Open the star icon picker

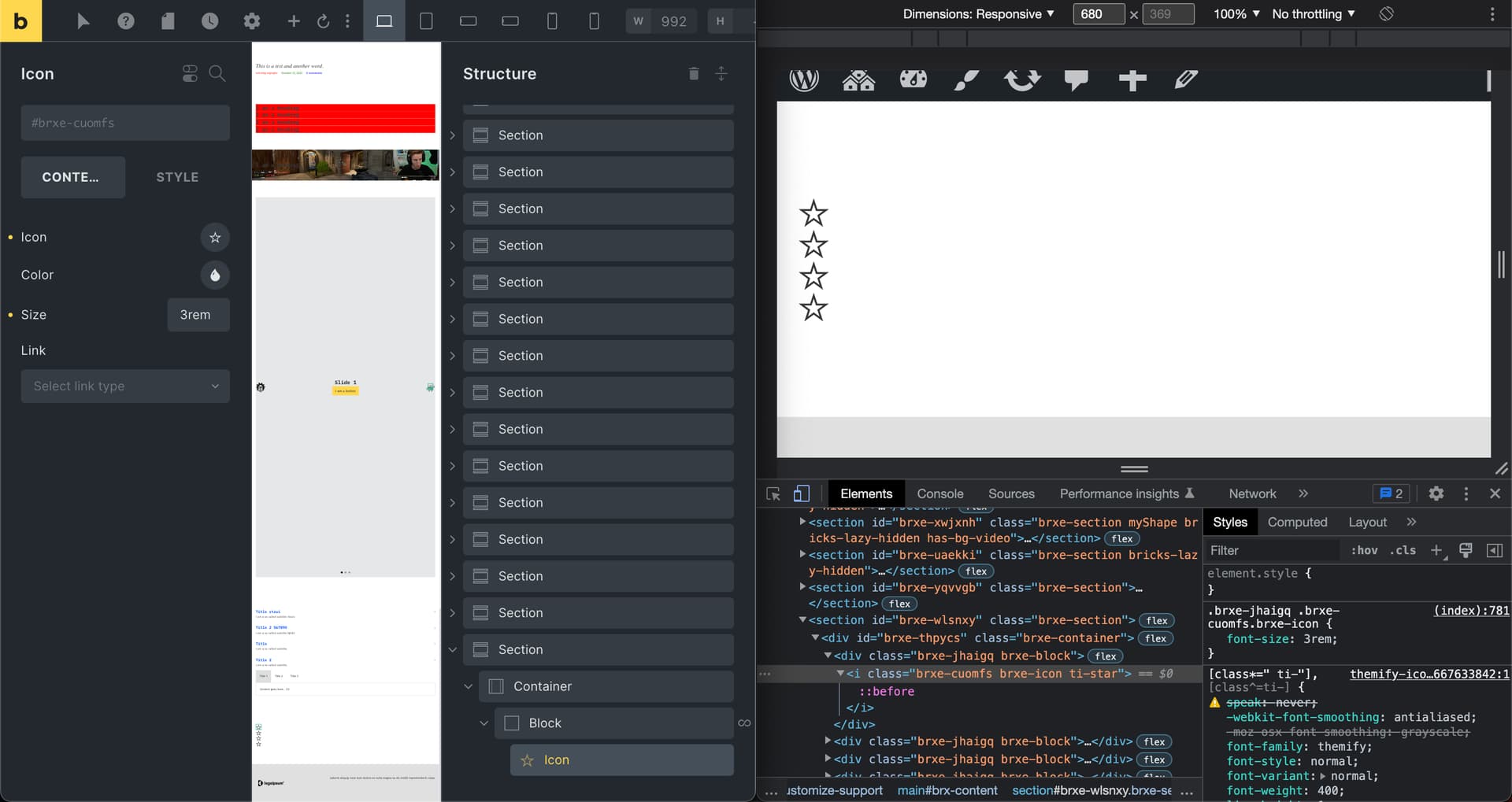coord(215,238)
